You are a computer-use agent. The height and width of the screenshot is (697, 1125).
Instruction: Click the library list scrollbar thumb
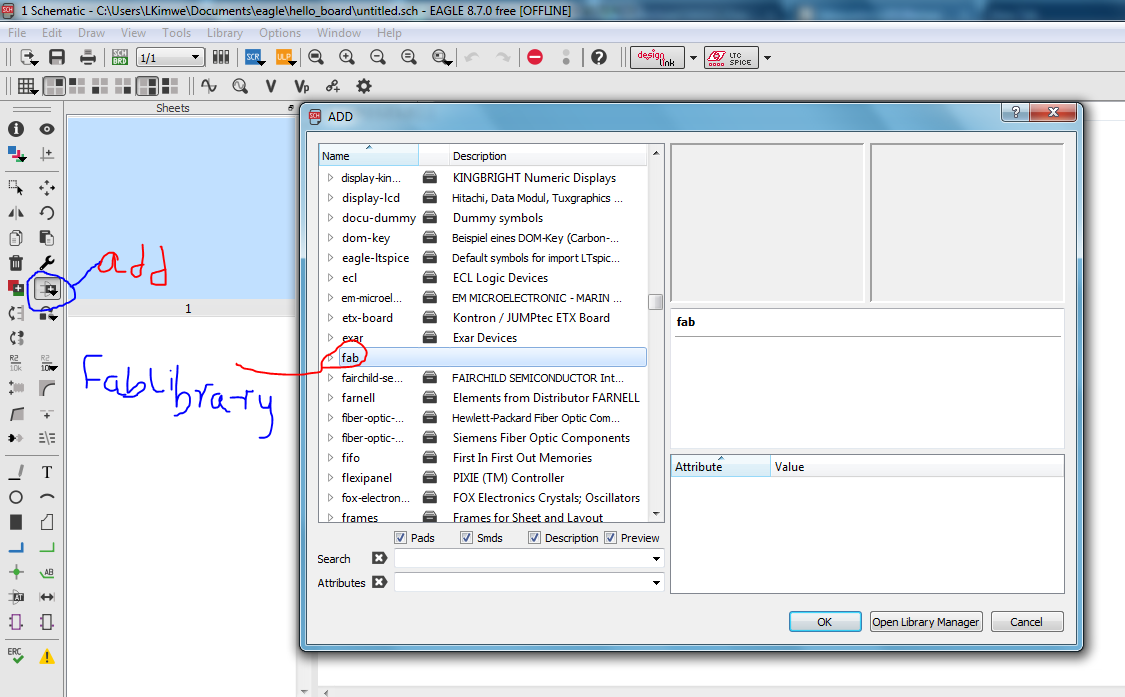click(x=655, y=302)
